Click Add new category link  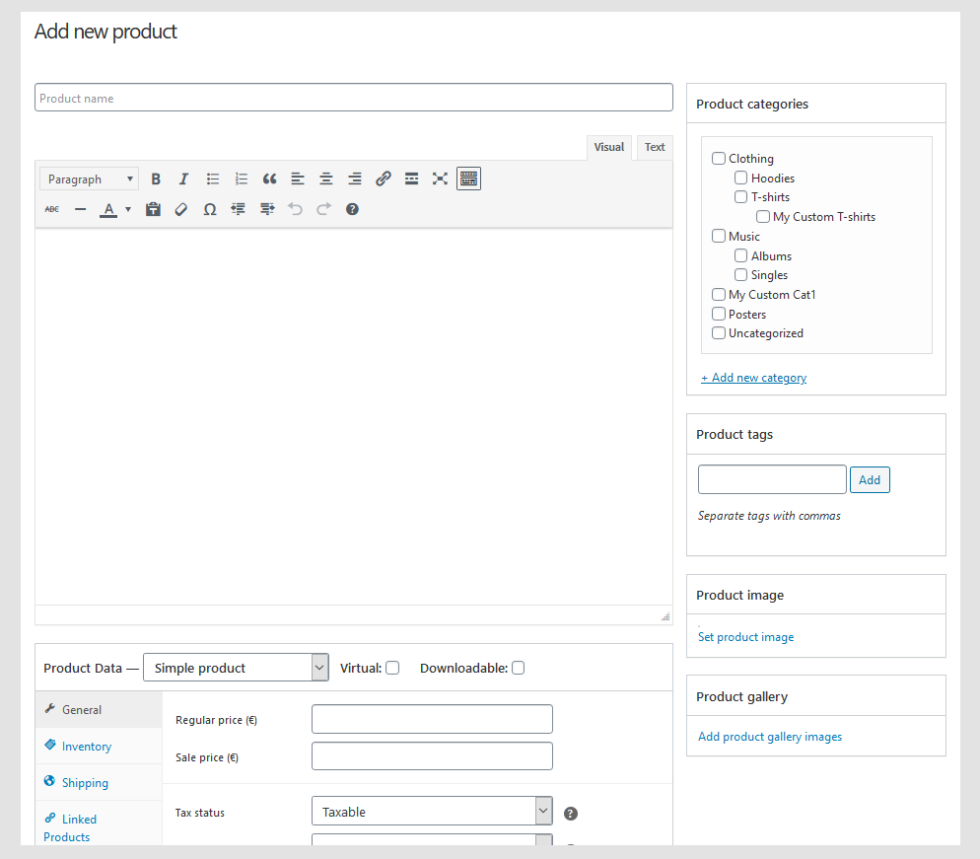(x=754, y=378)
